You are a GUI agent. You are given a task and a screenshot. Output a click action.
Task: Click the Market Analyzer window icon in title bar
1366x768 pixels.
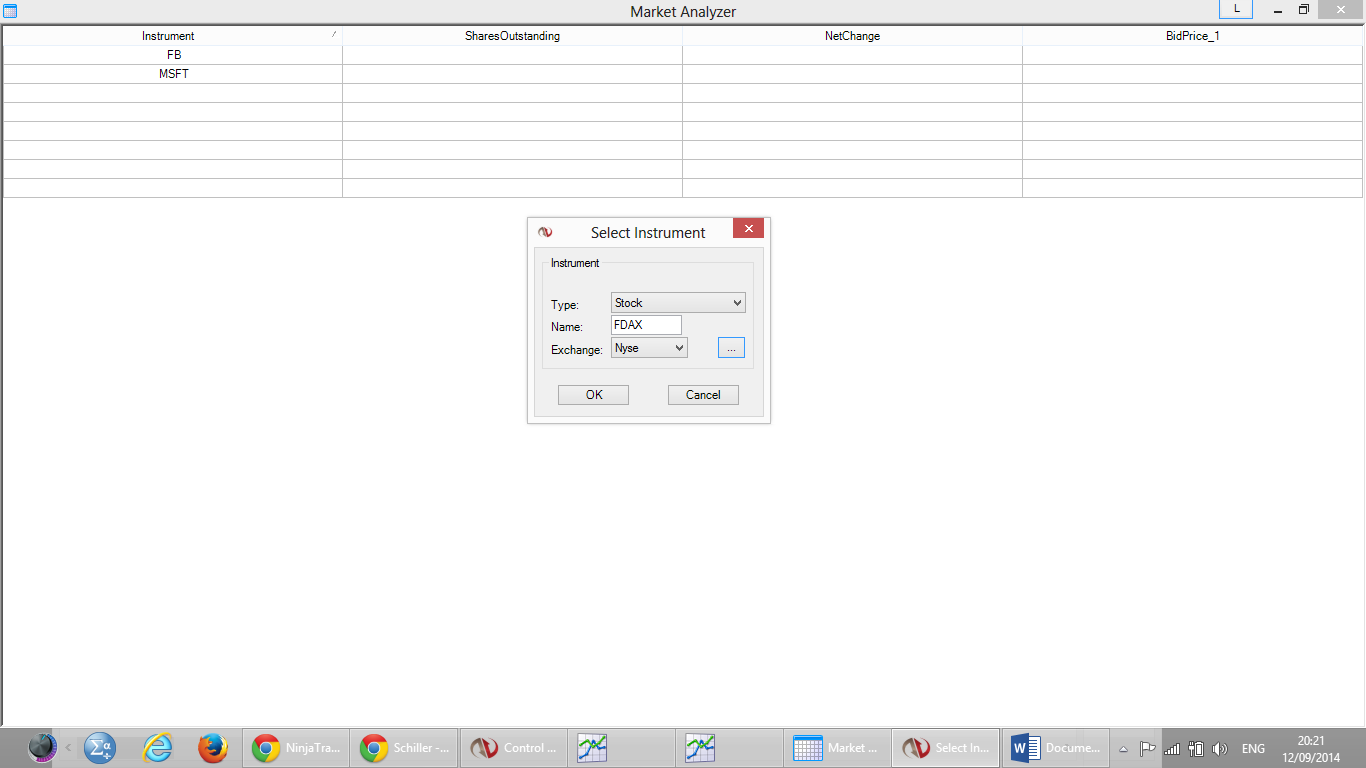[x=11, y=11]
